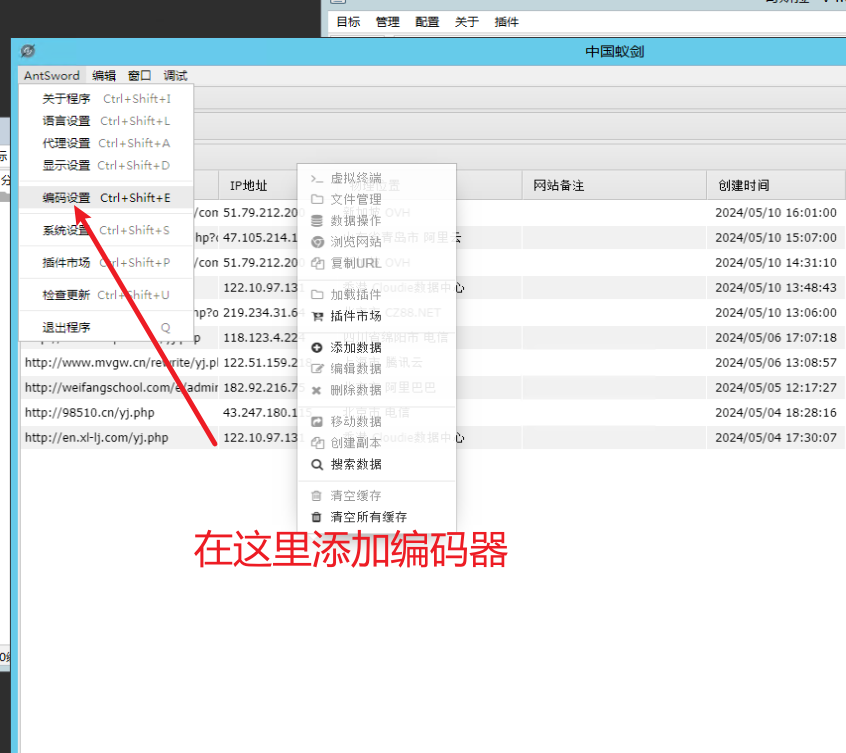Viewport: 846px width, 753px height.
Task: Click the trash icon beside 清空所有缓存
Action: tap(317, 517)
